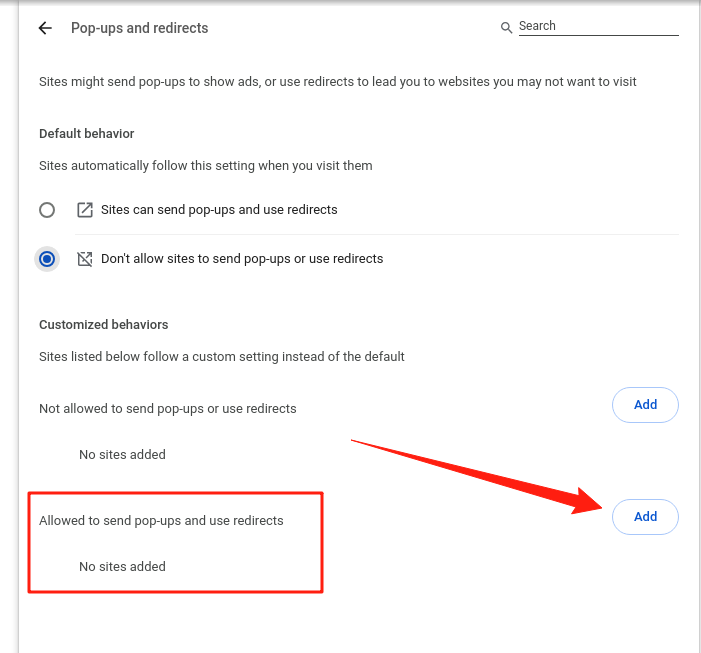This screenshot has width=701, height=653.
Task: Go back using the left arrow icon
Action: (x=45, y=28)
